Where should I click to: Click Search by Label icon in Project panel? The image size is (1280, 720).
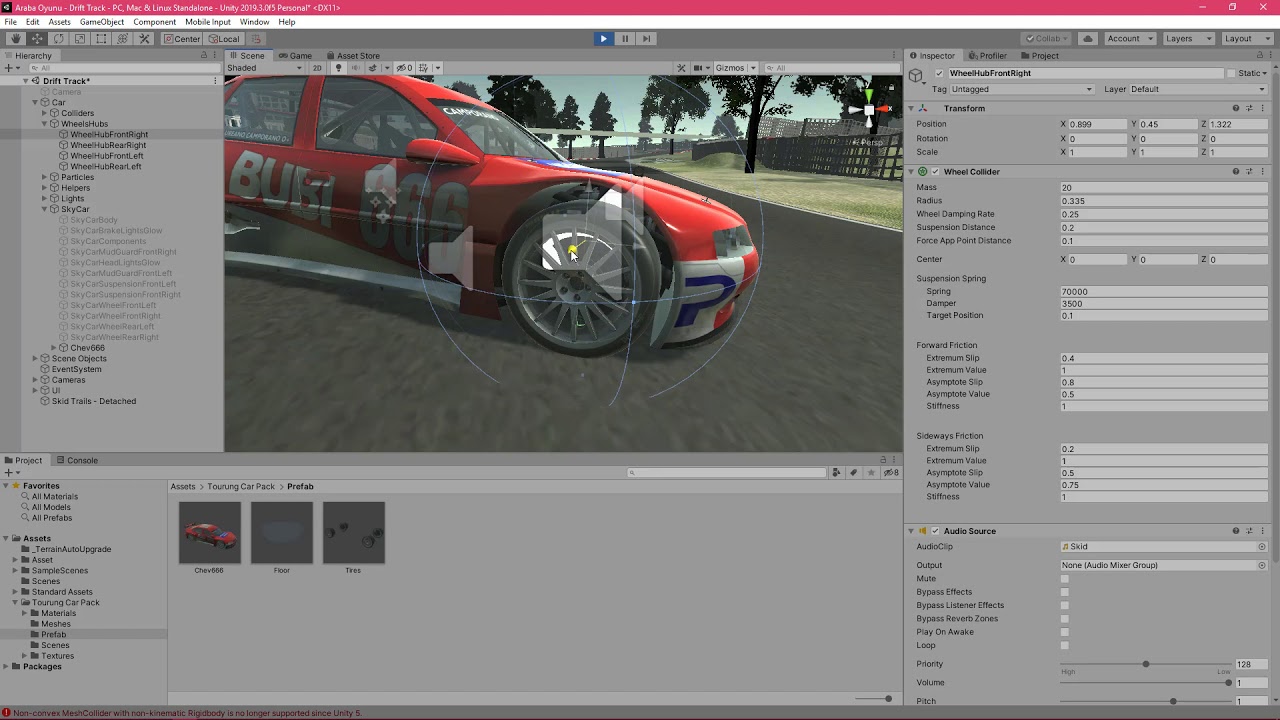(x=853, y=473)
